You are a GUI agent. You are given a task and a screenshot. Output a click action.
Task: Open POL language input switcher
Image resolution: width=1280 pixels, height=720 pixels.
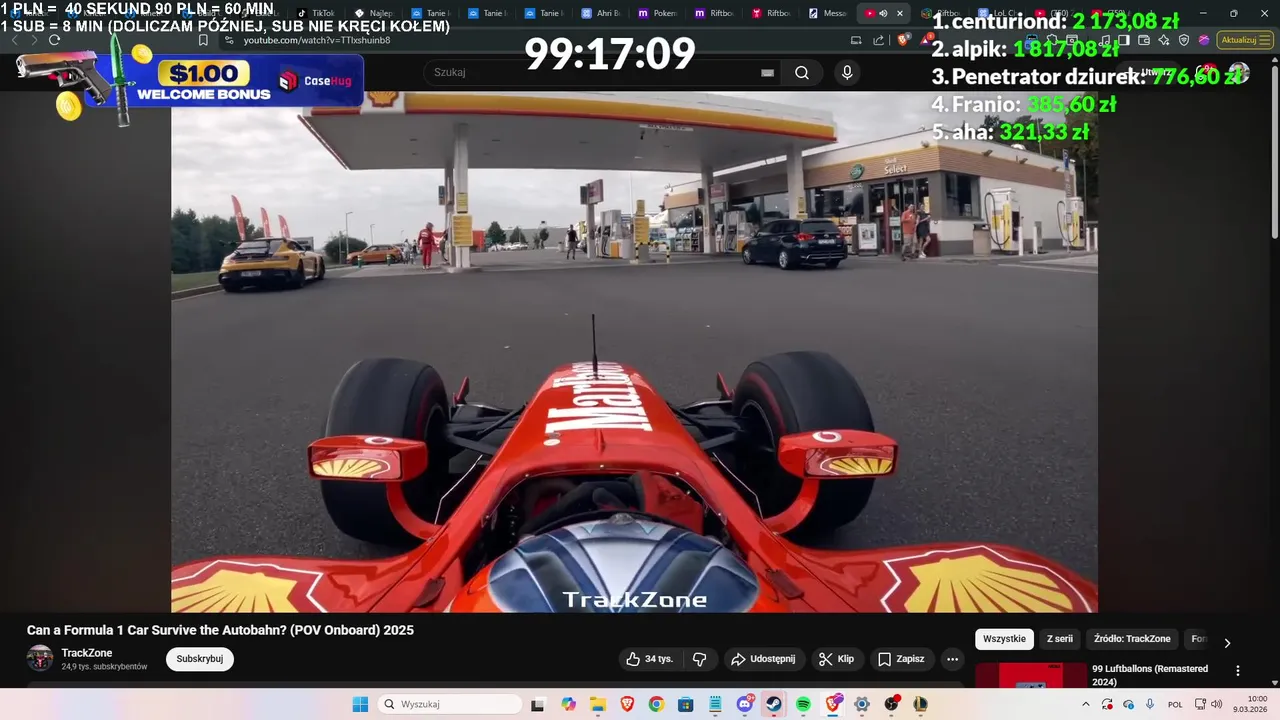[x=1176, y=704]
